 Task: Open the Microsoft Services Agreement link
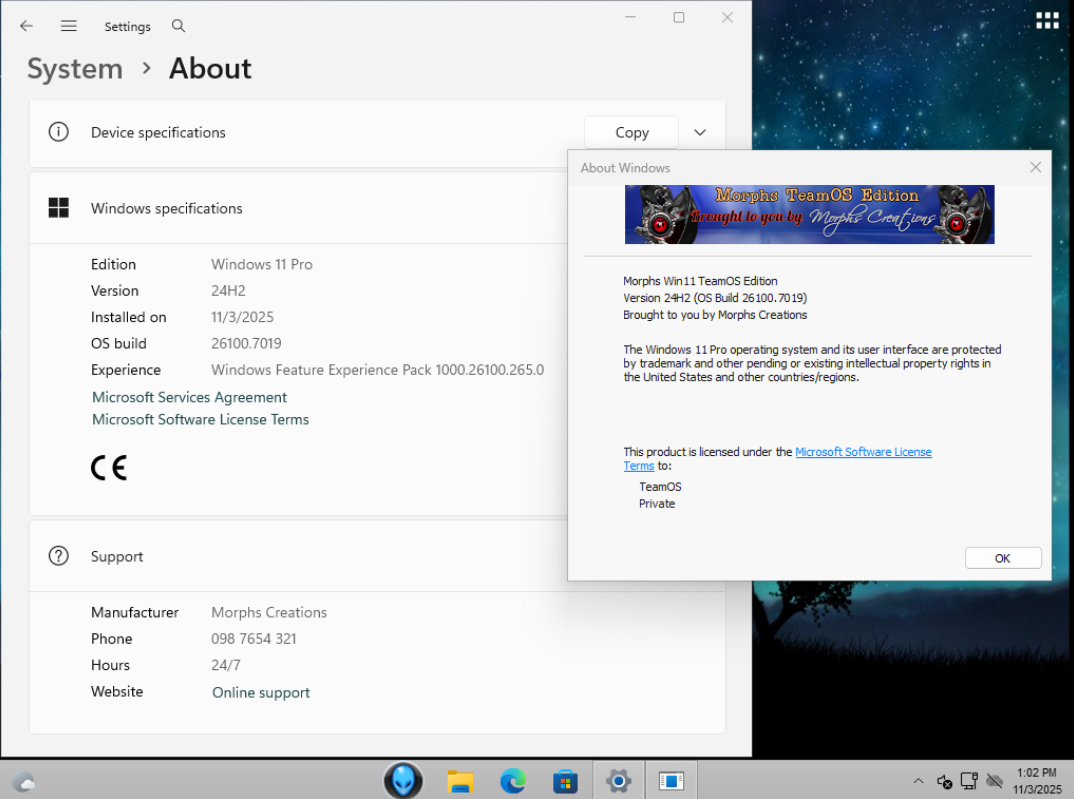coord(190,397)
